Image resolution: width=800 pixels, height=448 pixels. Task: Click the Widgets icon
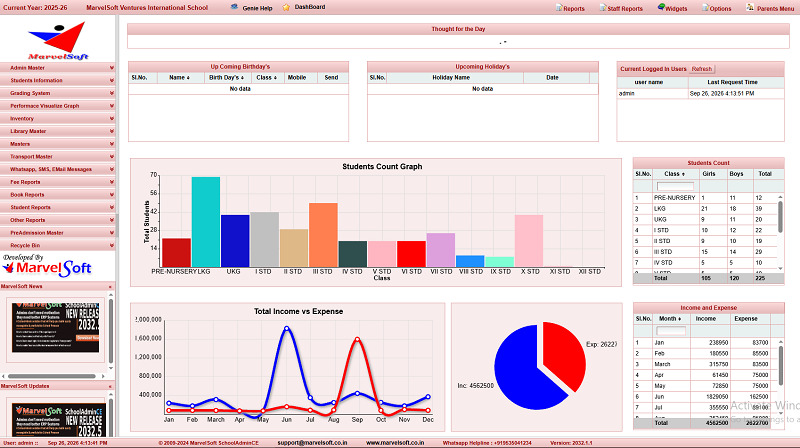pos(661,7)
